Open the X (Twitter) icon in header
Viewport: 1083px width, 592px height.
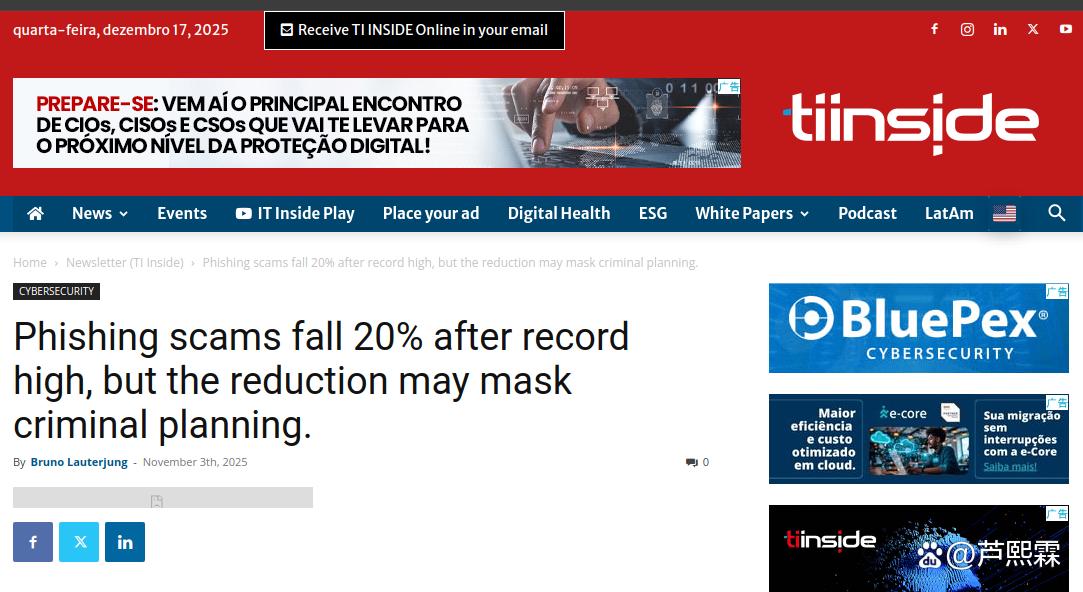[x=1033, y=29]
